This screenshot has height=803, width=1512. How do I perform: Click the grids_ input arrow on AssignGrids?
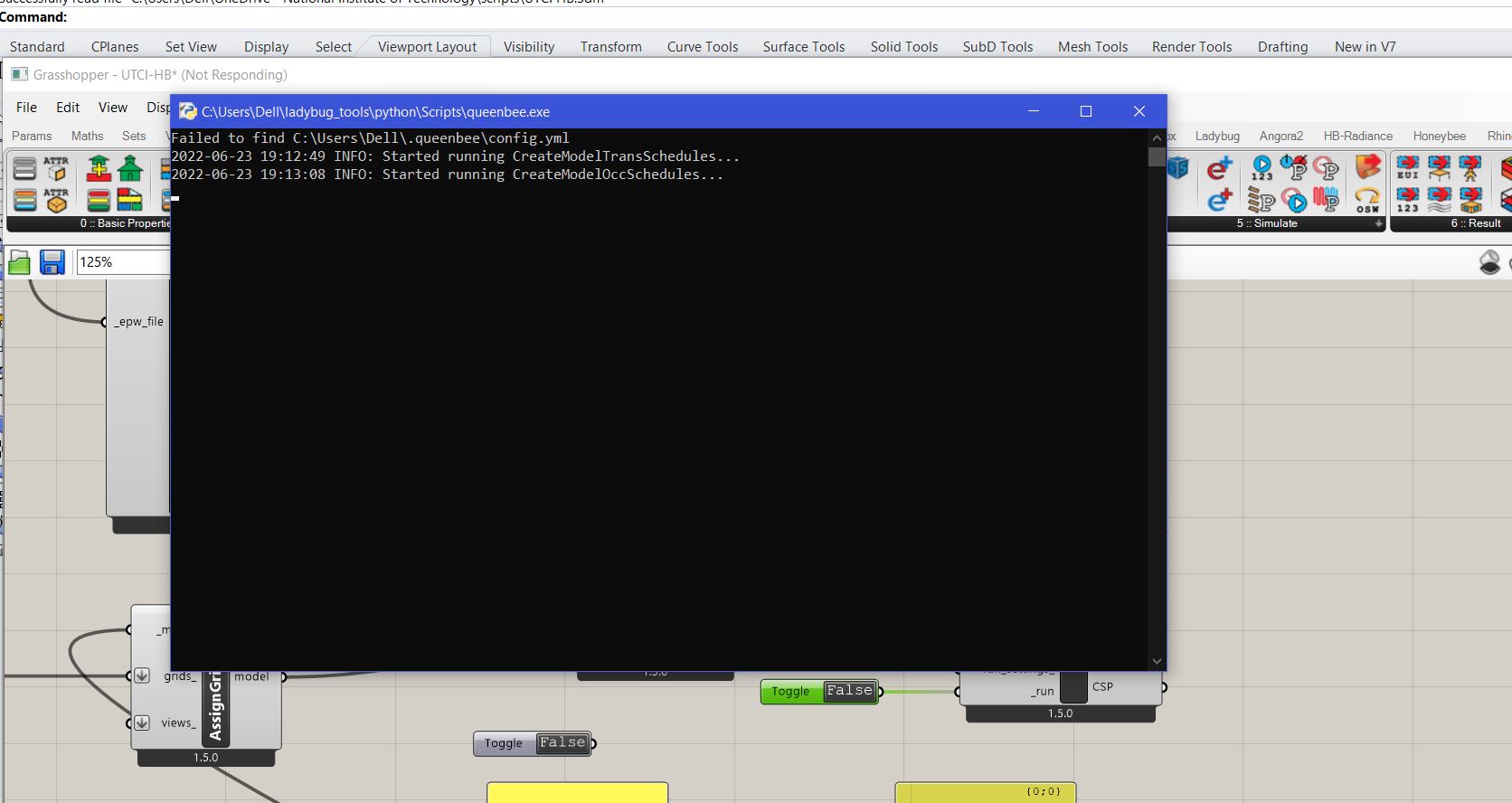(142, 675)
